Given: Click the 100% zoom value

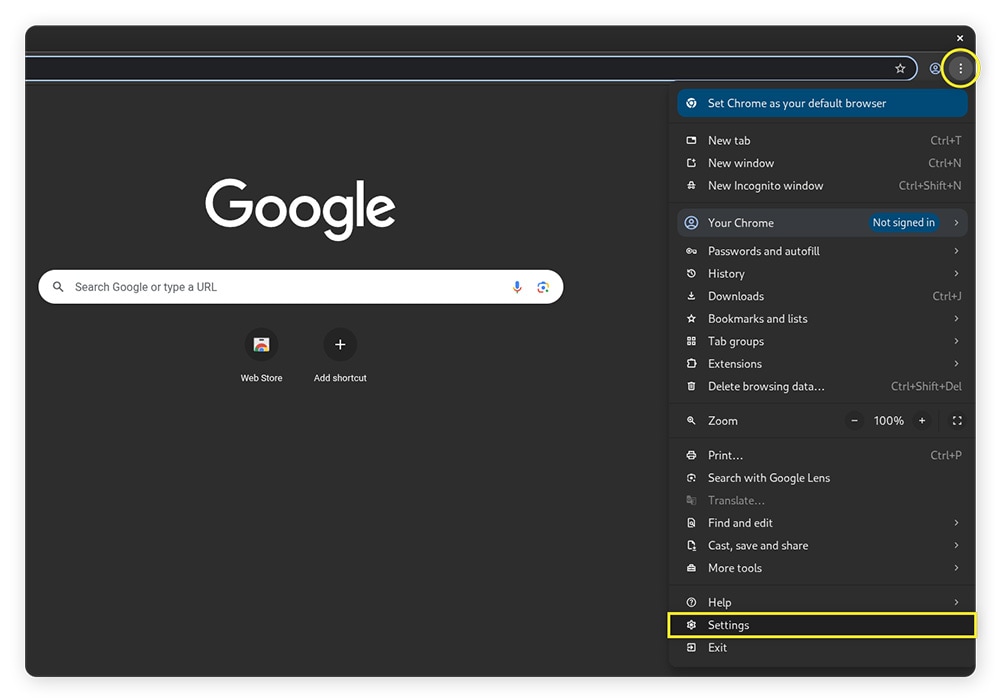Looking at the screenshot, I should [x=888, y=421].
